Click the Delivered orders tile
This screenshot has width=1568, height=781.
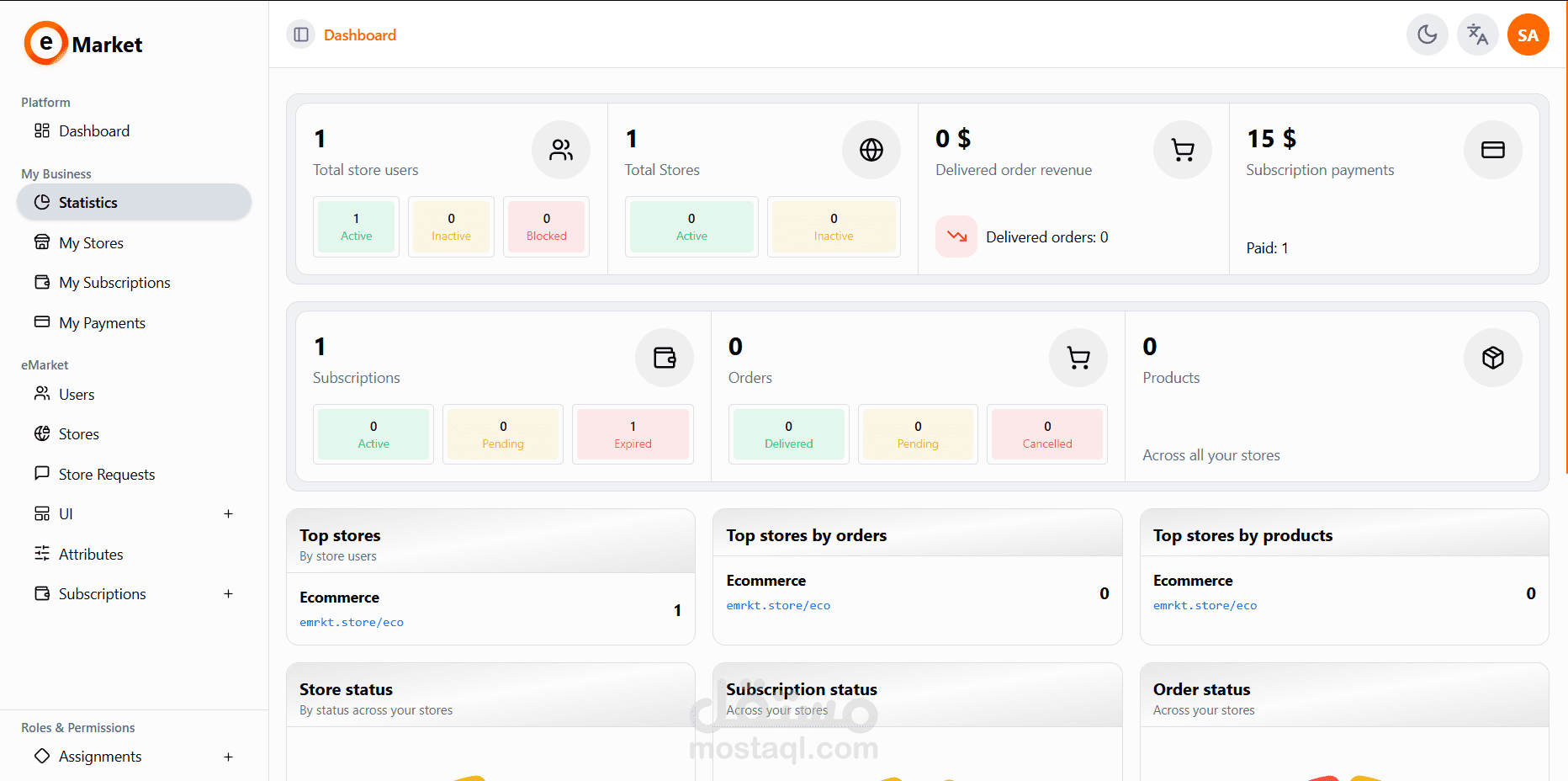pyautogui.click(x=789, y=434)
